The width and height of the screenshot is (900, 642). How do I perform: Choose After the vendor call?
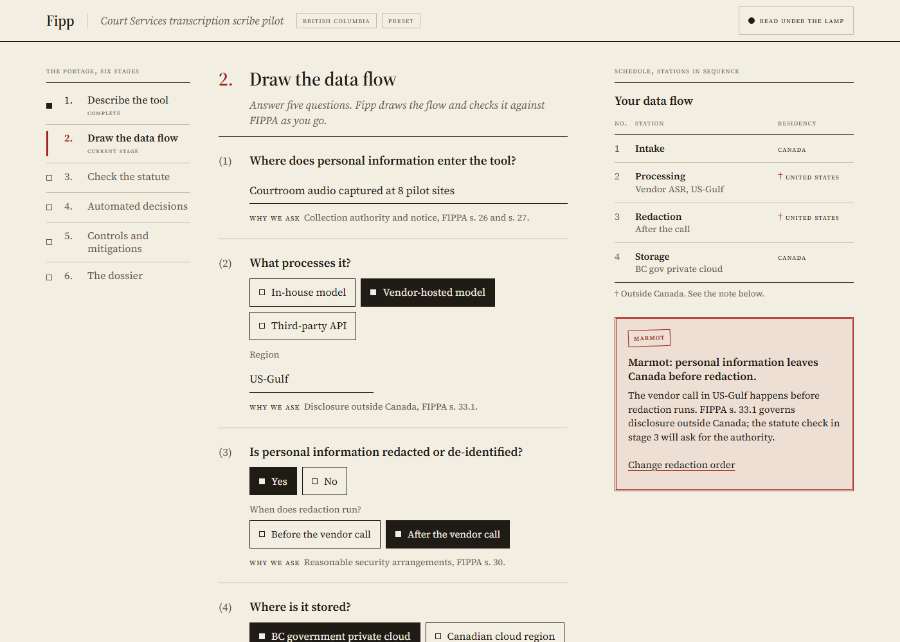pos(448,534)
